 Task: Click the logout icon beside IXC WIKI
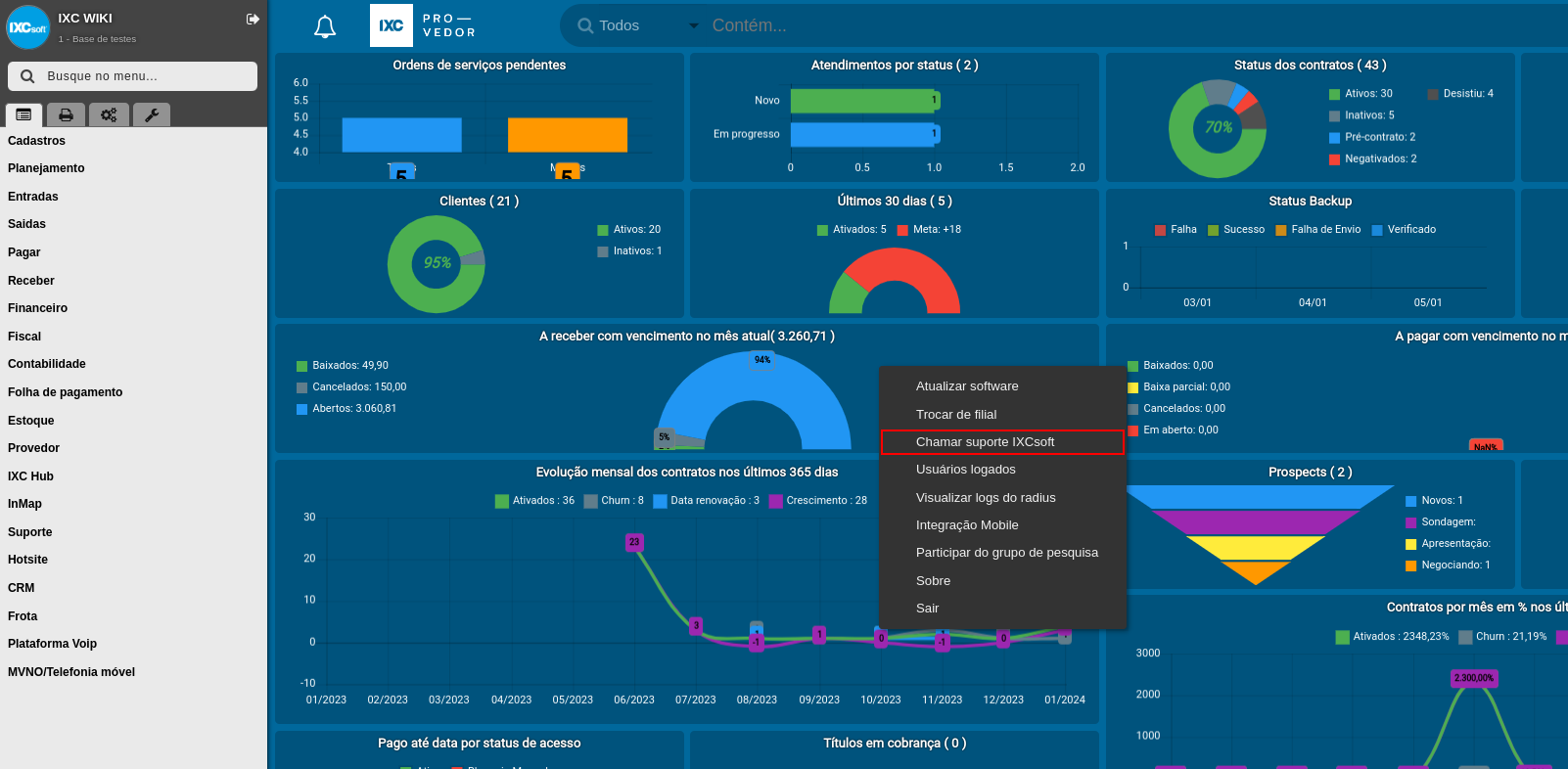pos(253,19)
